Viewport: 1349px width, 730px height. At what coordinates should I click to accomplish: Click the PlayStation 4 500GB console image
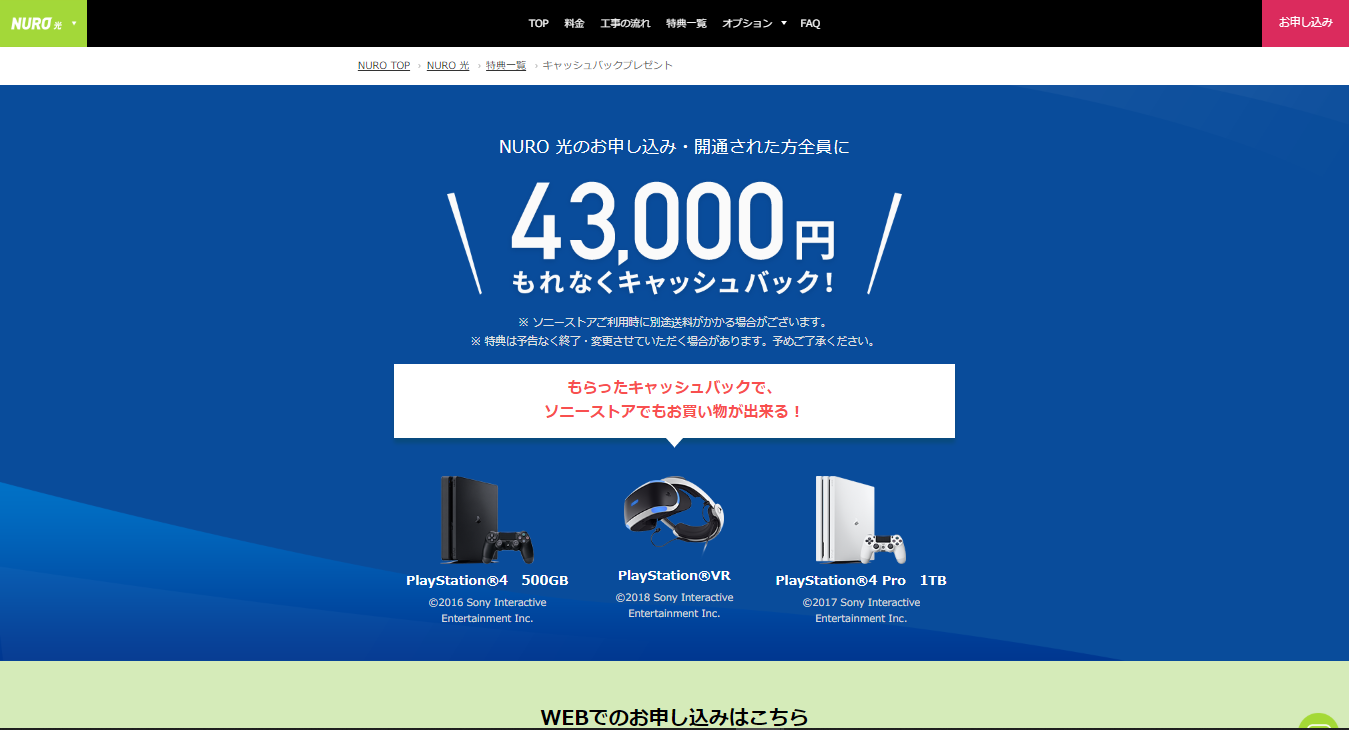pos(487,520)
